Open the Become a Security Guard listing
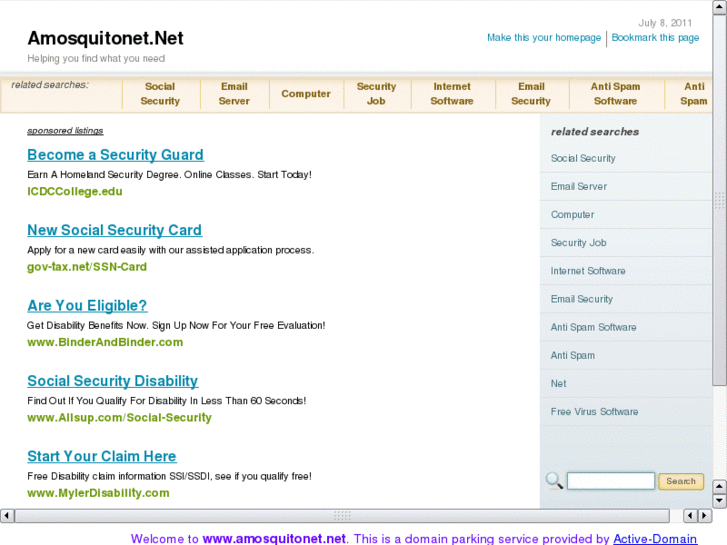The width and height of the screenshot is (727, 545). click(115, 155)
